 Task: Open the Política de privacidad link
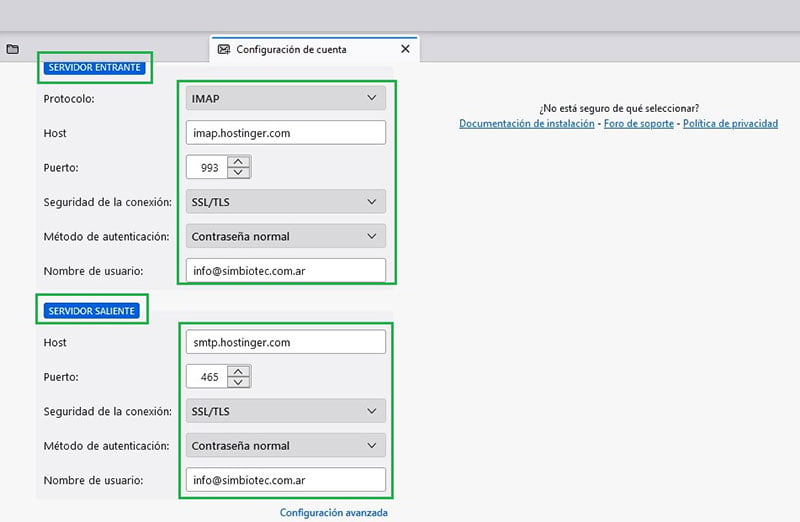(x=731, y=123)
